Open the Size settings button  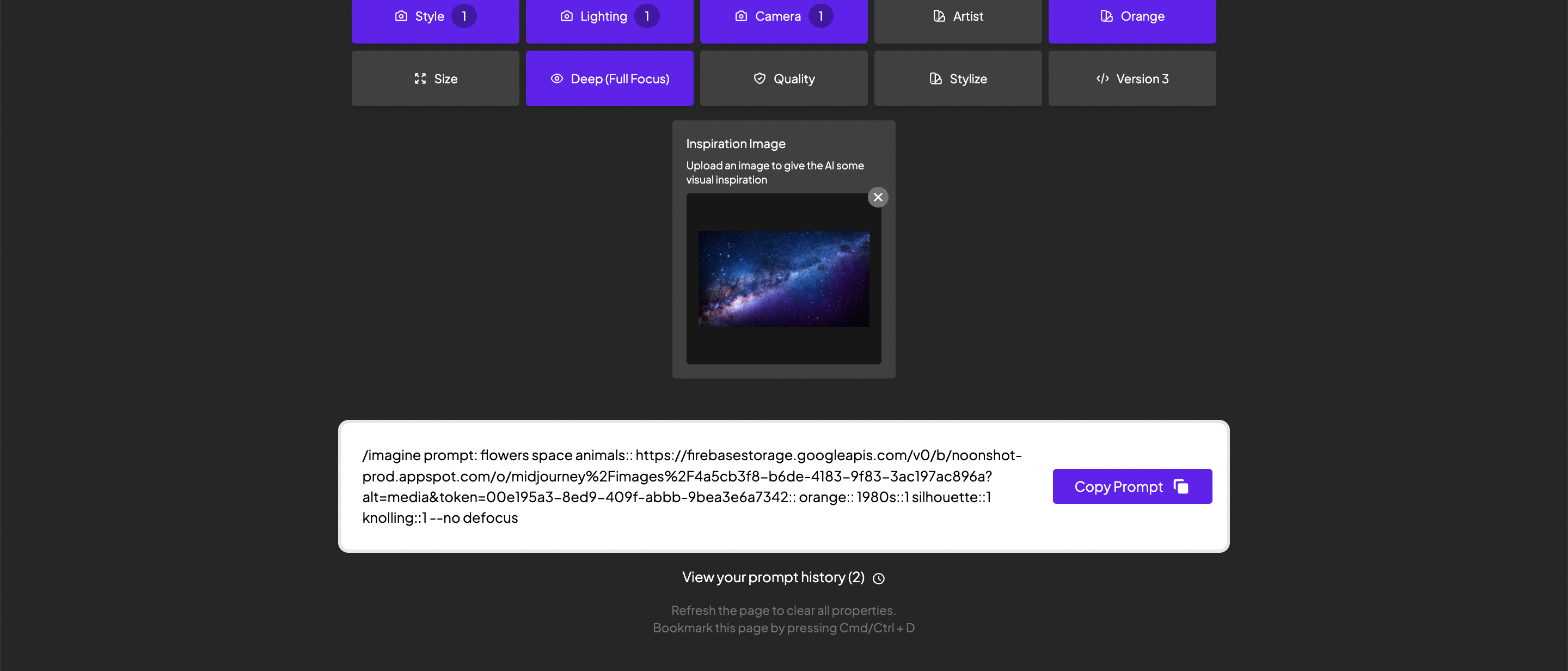tap(435, 78)
